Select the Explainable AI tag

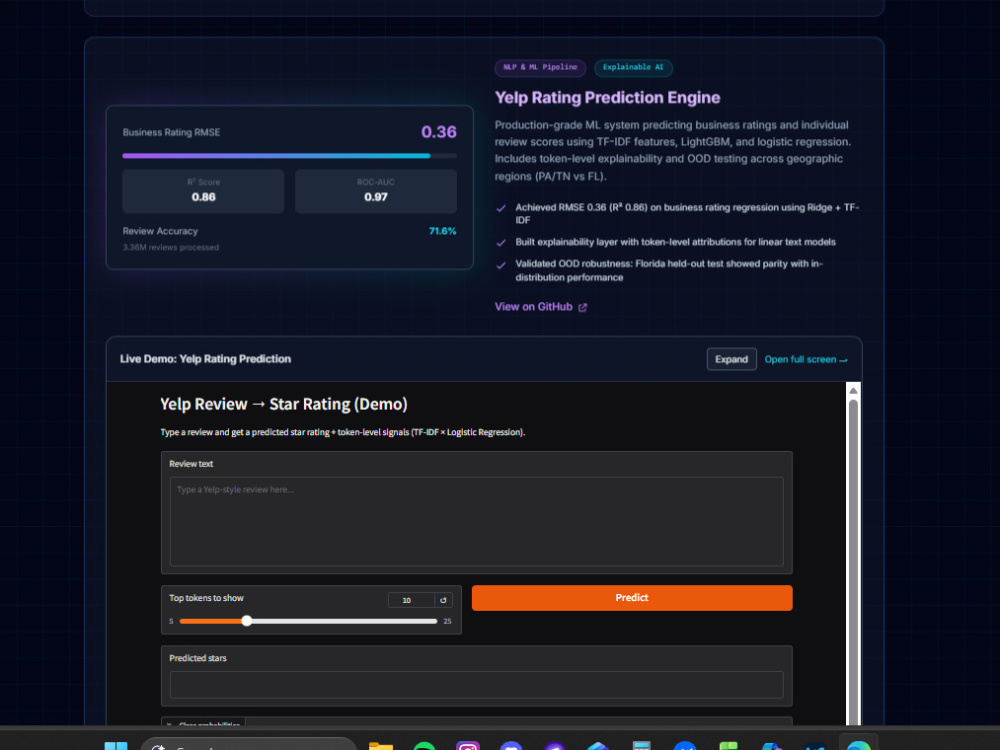(x=633, y=68)
